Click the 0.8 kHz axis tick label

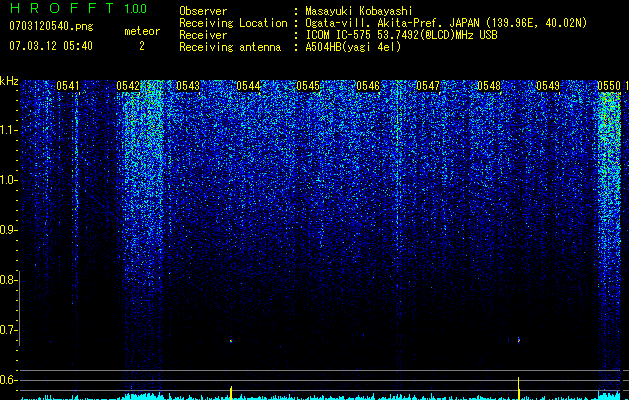[x=8, y=280]
